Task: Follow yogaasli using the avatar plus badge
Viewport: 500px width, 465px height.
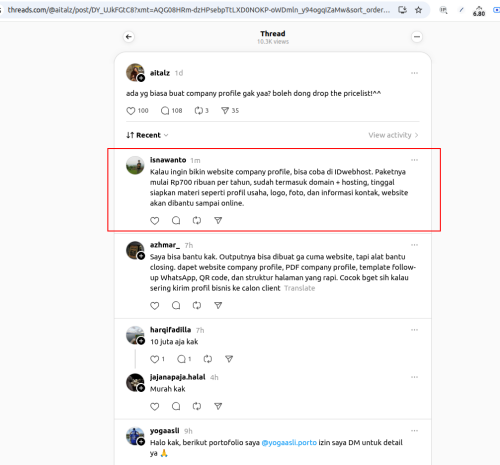Action: 141,442
